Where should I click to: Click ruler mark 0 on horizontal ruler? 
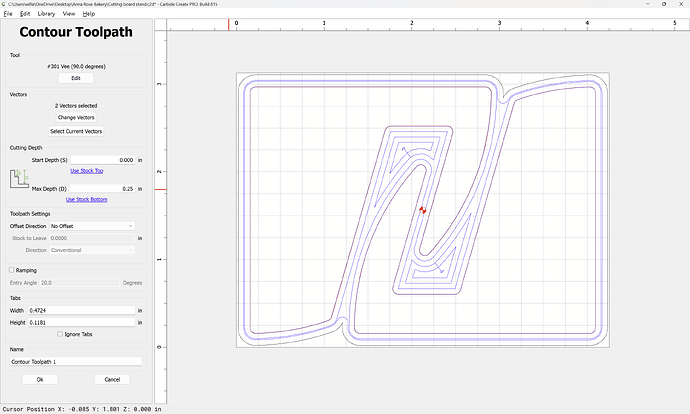tap(236, 23)
